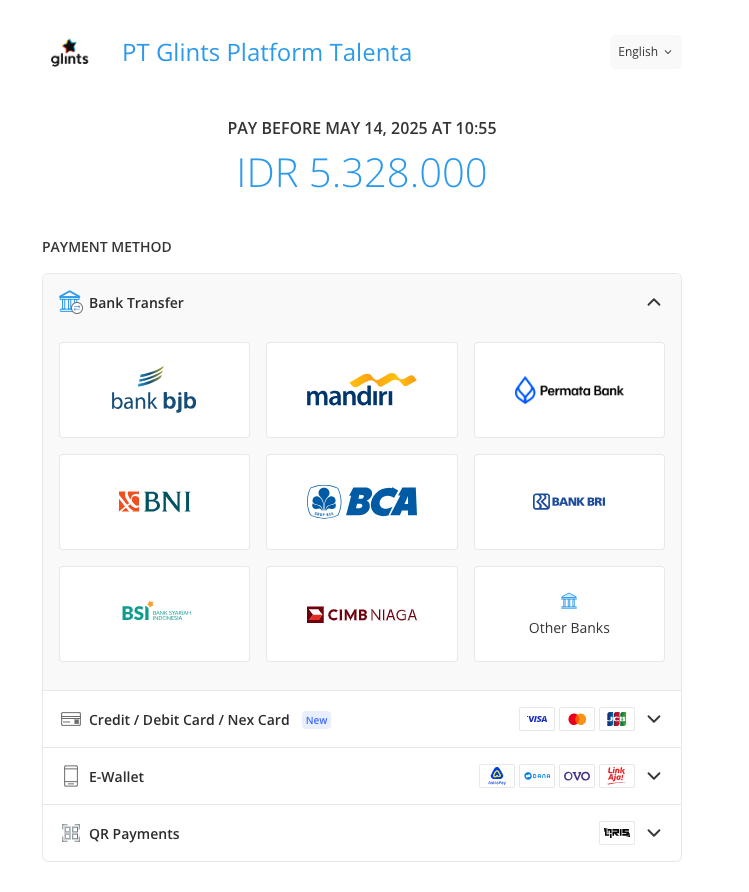Click the Bank Transfer heading text
The image size is (749, 892).
tap(136, 303)
